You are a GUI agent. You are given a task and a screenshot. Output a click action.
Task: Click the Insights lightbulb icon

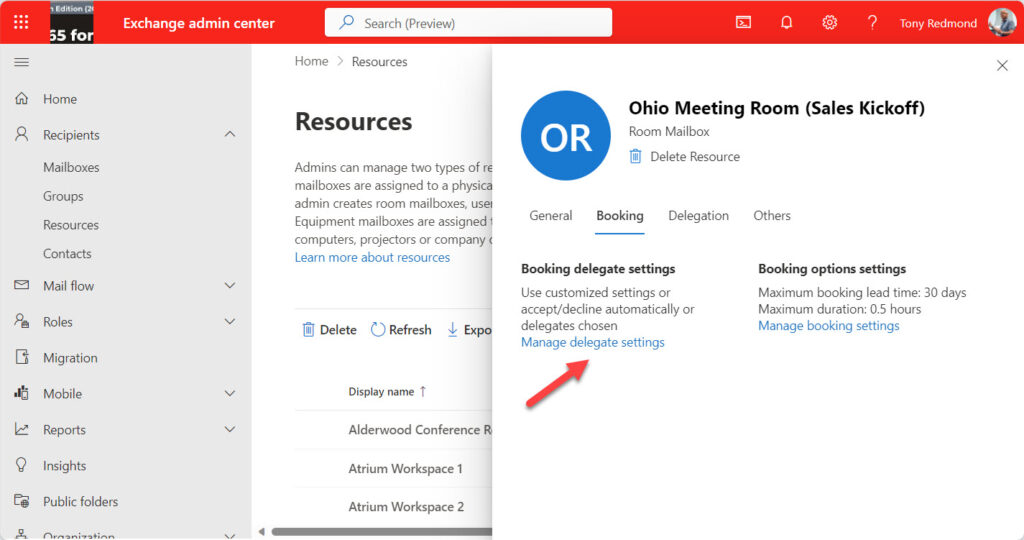pyautogui.click(x=22, y=464)
